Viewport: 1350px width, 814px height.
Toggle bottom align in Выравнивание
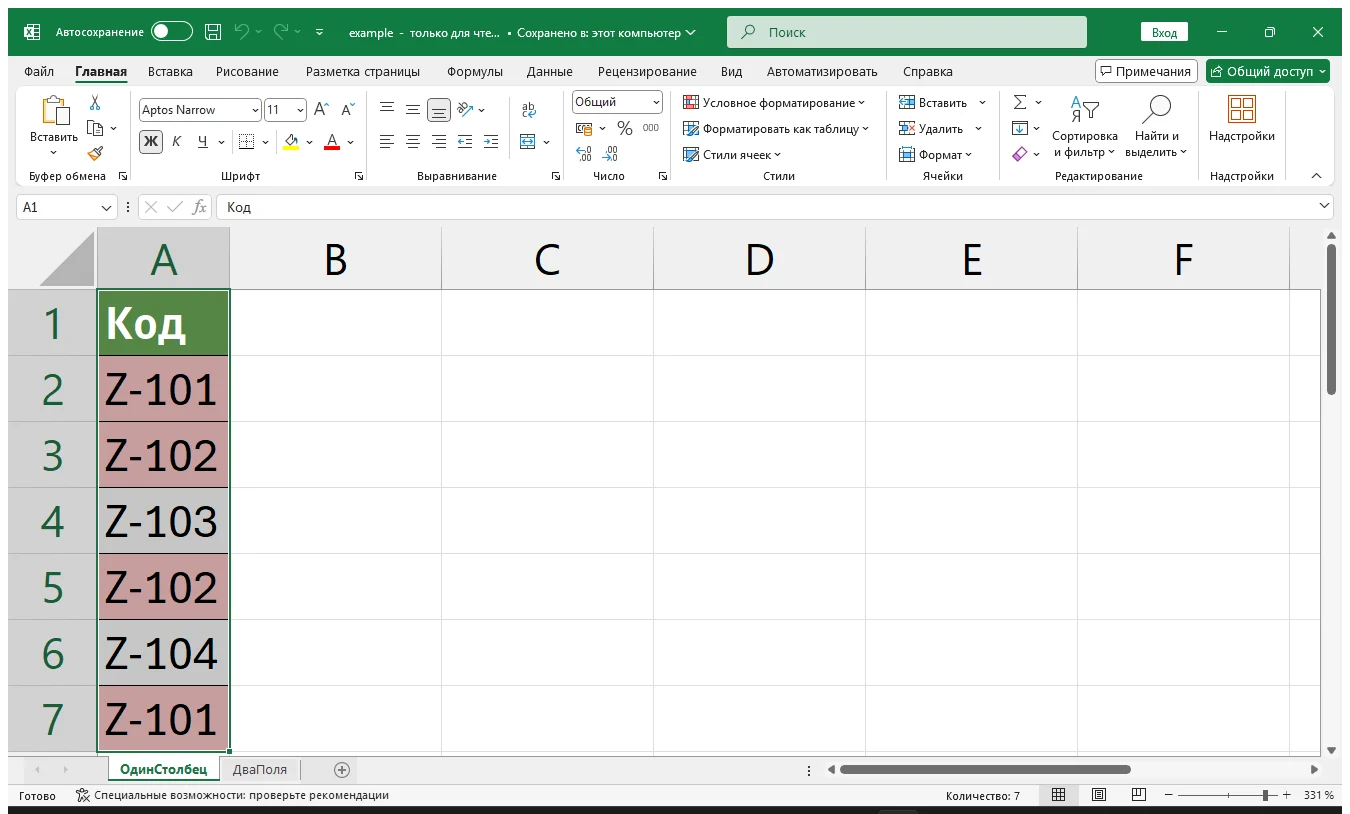439,110
